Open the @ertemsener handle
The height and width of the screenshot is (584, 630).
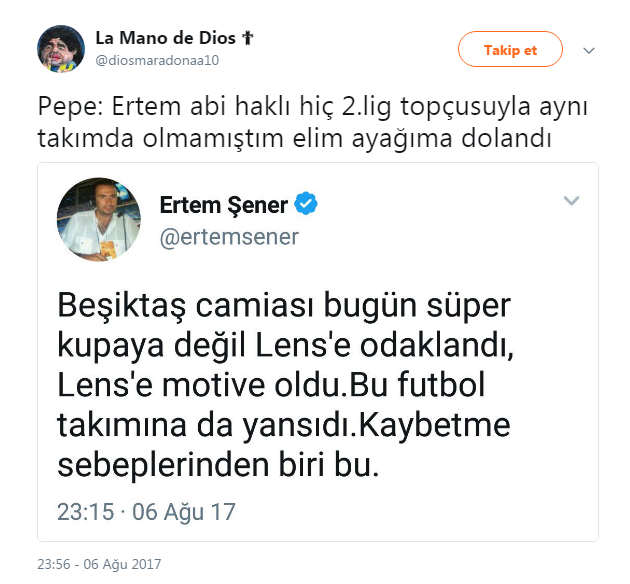click(228, 237)
